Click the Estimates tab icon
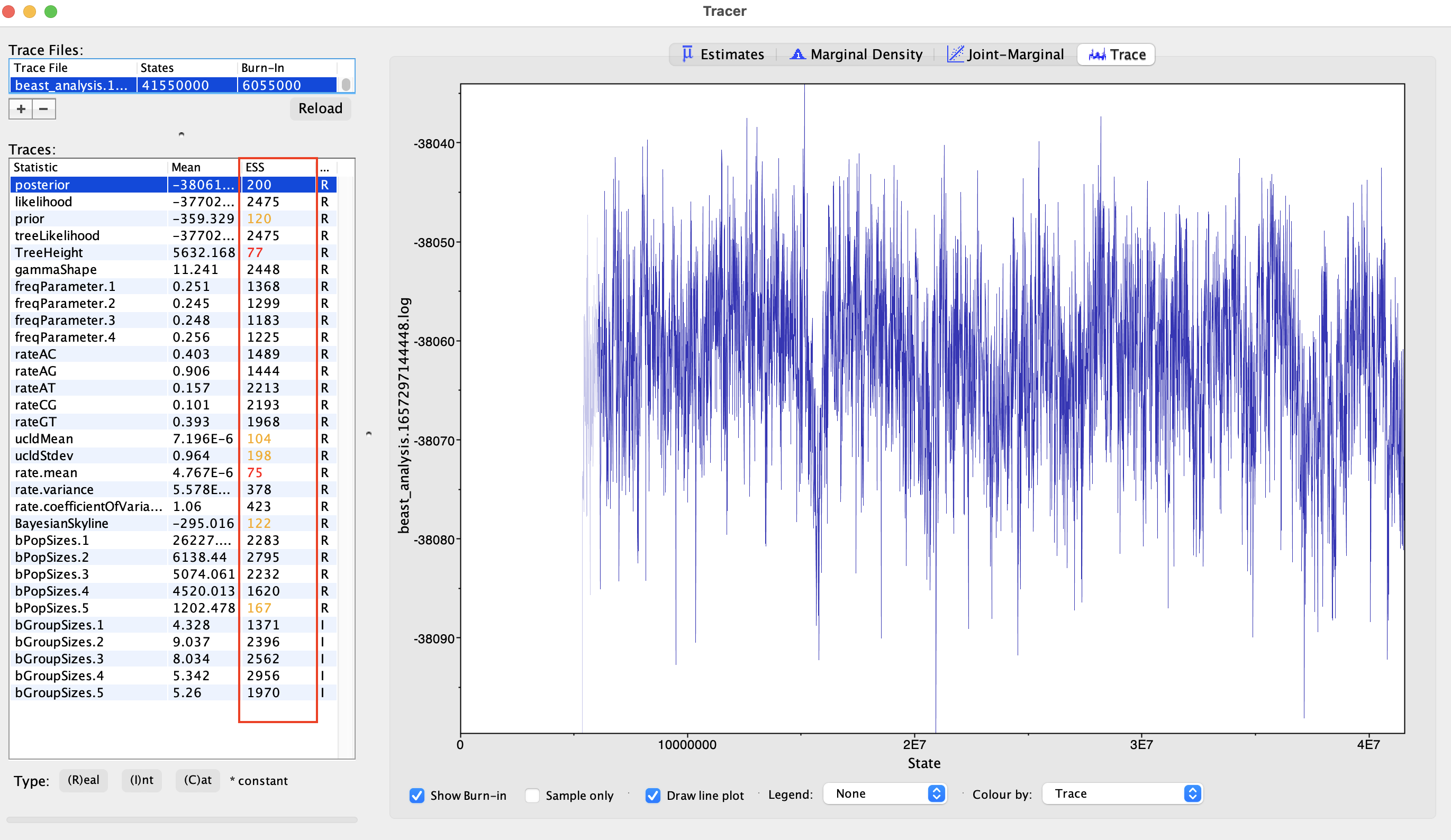The width and height of the screenshot is (1451, 840). (687, 54)
